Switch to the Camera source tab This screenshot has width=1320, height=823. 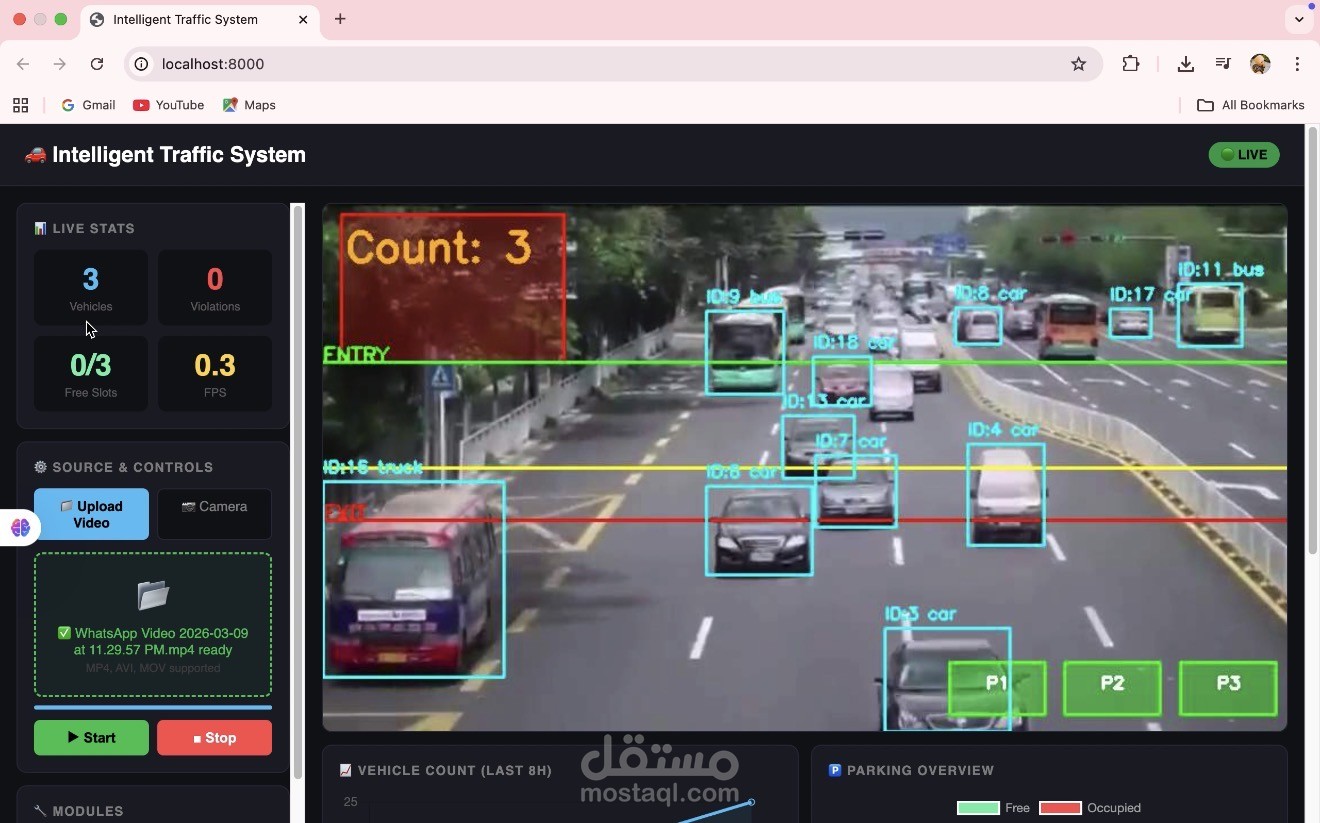click(x=215, y=514)
